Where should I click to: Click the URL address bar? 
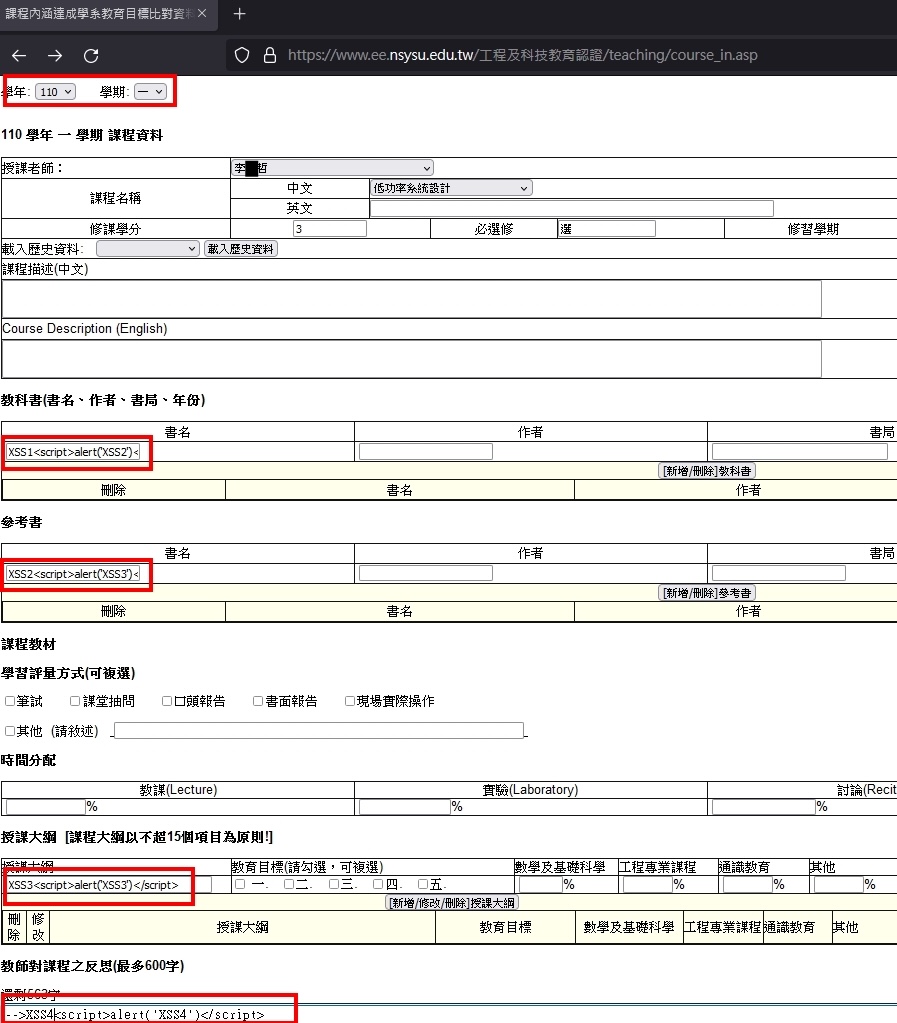tap(522, 55)
